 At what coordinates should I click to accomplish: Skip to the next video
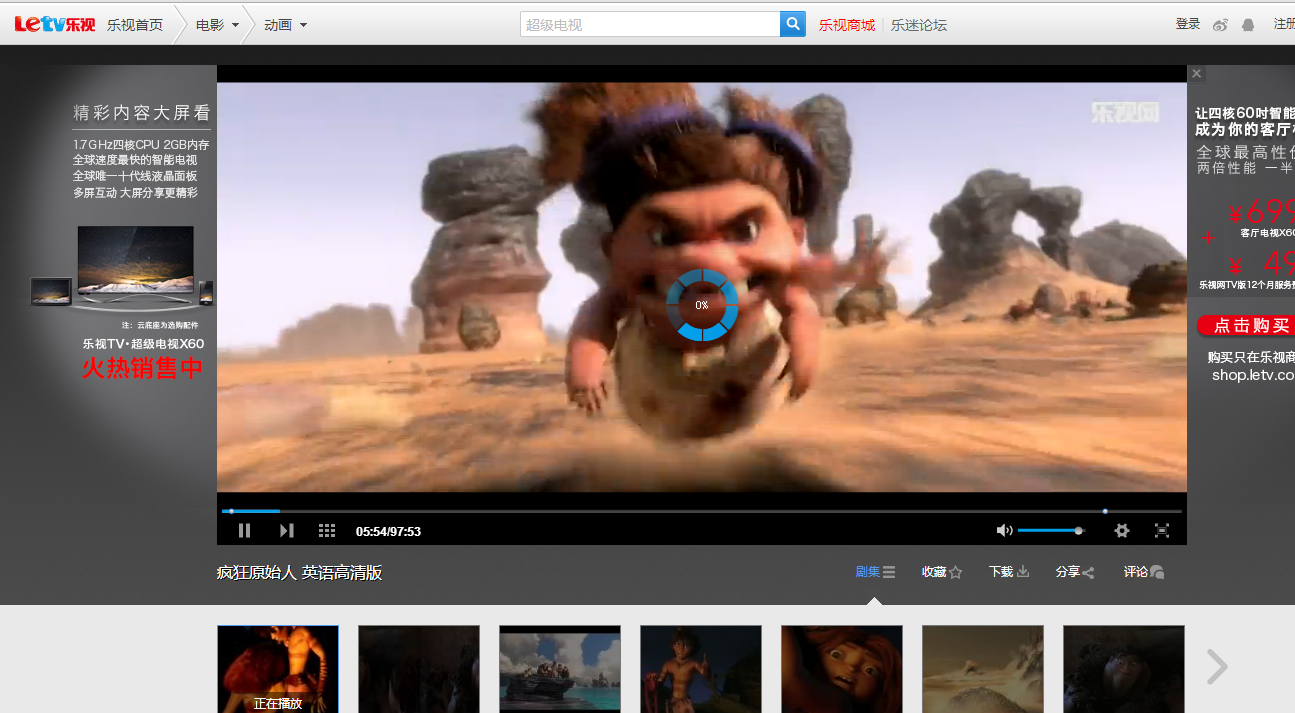click(x=287, y=531)
